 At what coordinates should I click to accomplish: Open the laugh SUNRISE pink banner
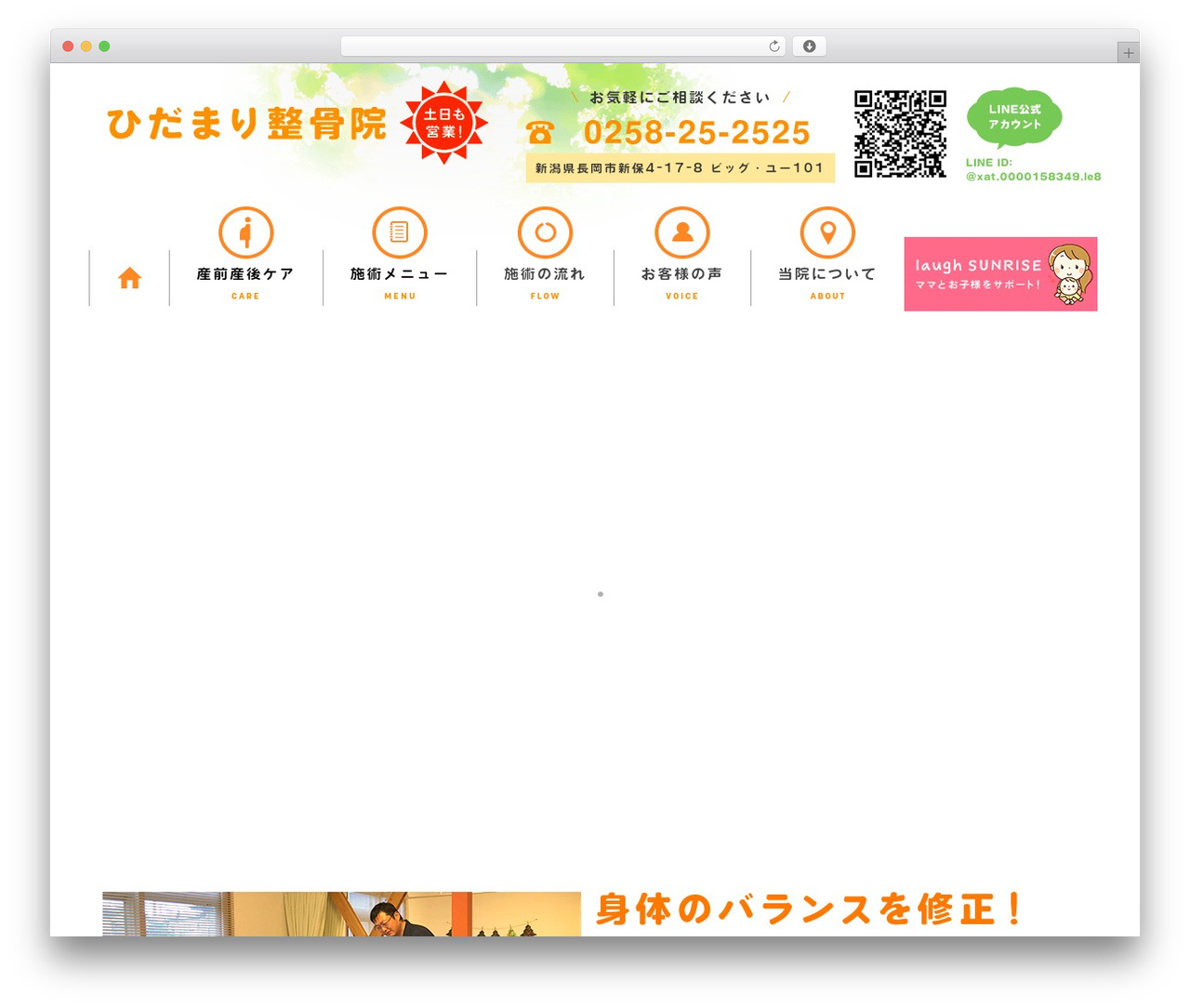click(1000, 273)
